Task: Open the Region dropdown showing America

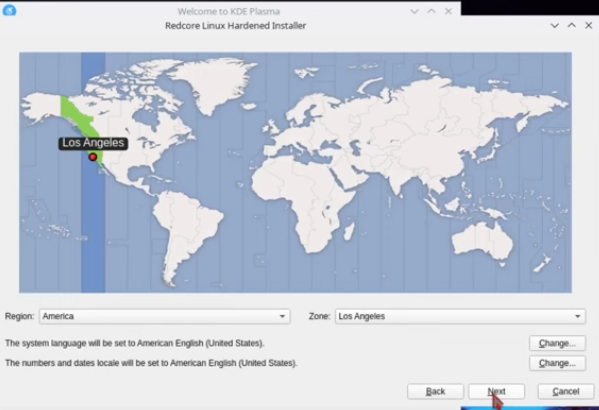Action: click(x=165, y=316)
